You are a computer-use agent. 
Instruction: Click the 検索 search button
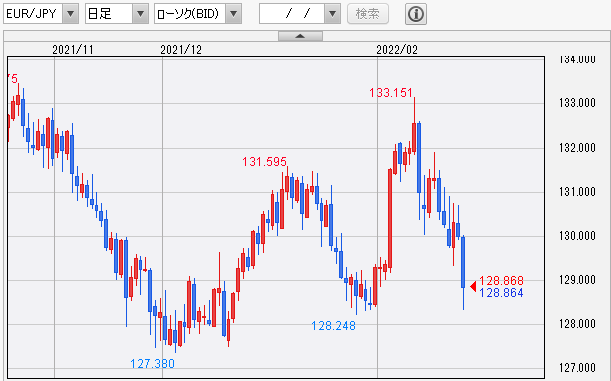368,14
